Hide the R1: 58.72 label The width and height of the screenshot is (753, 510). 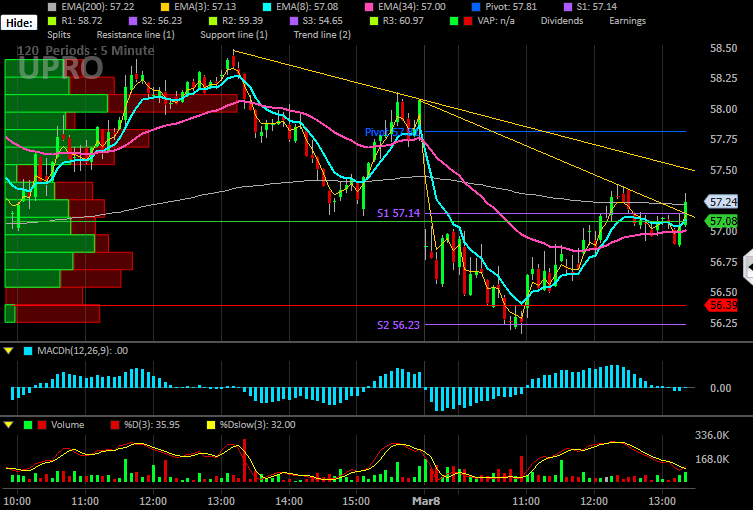click(82, 21)
